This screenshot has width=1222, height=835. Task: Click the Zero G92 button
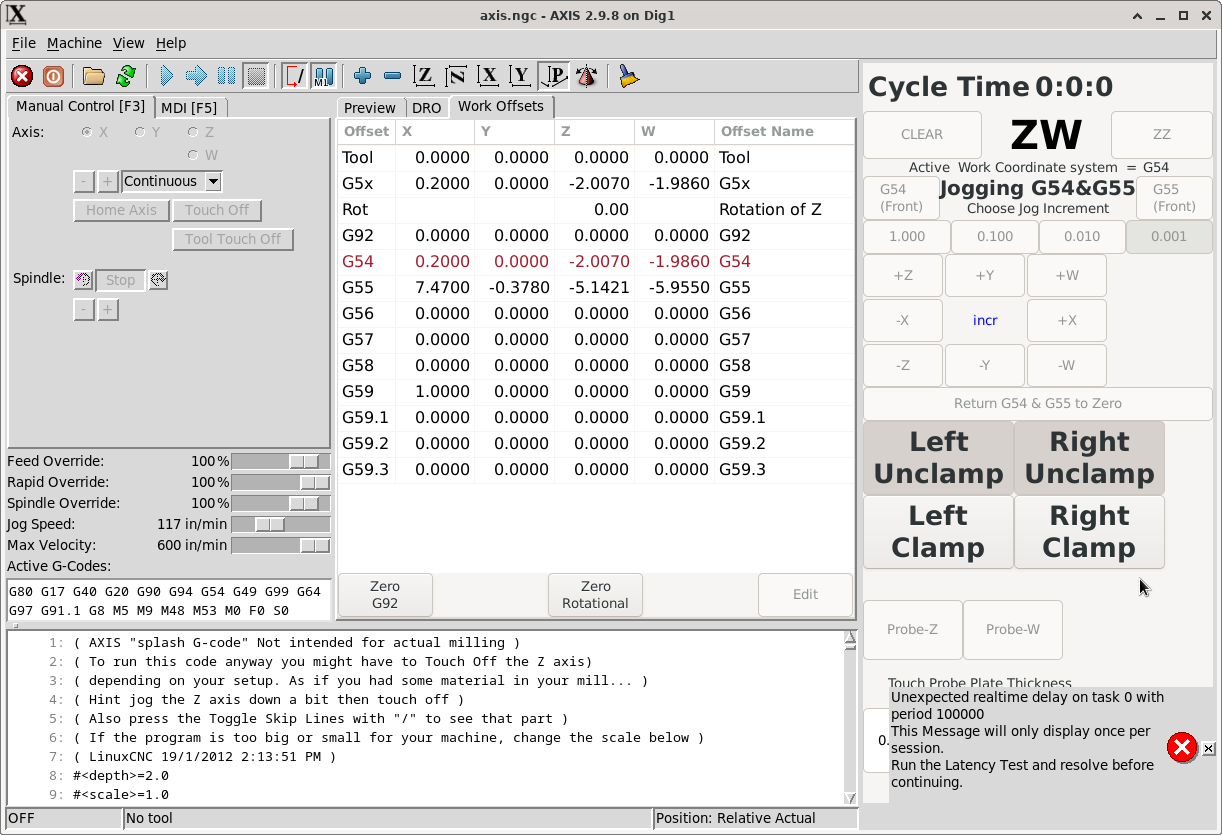coord(385,595)
